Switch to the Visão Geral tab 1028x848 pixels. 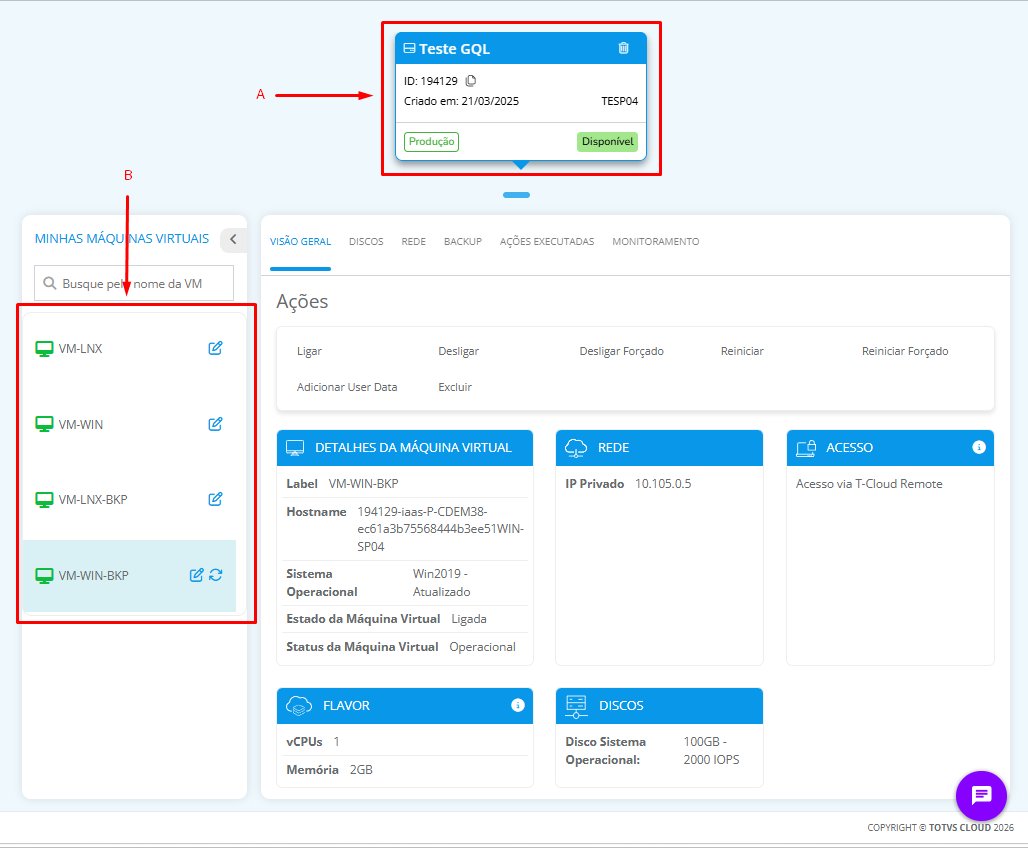tap(300, 241)
